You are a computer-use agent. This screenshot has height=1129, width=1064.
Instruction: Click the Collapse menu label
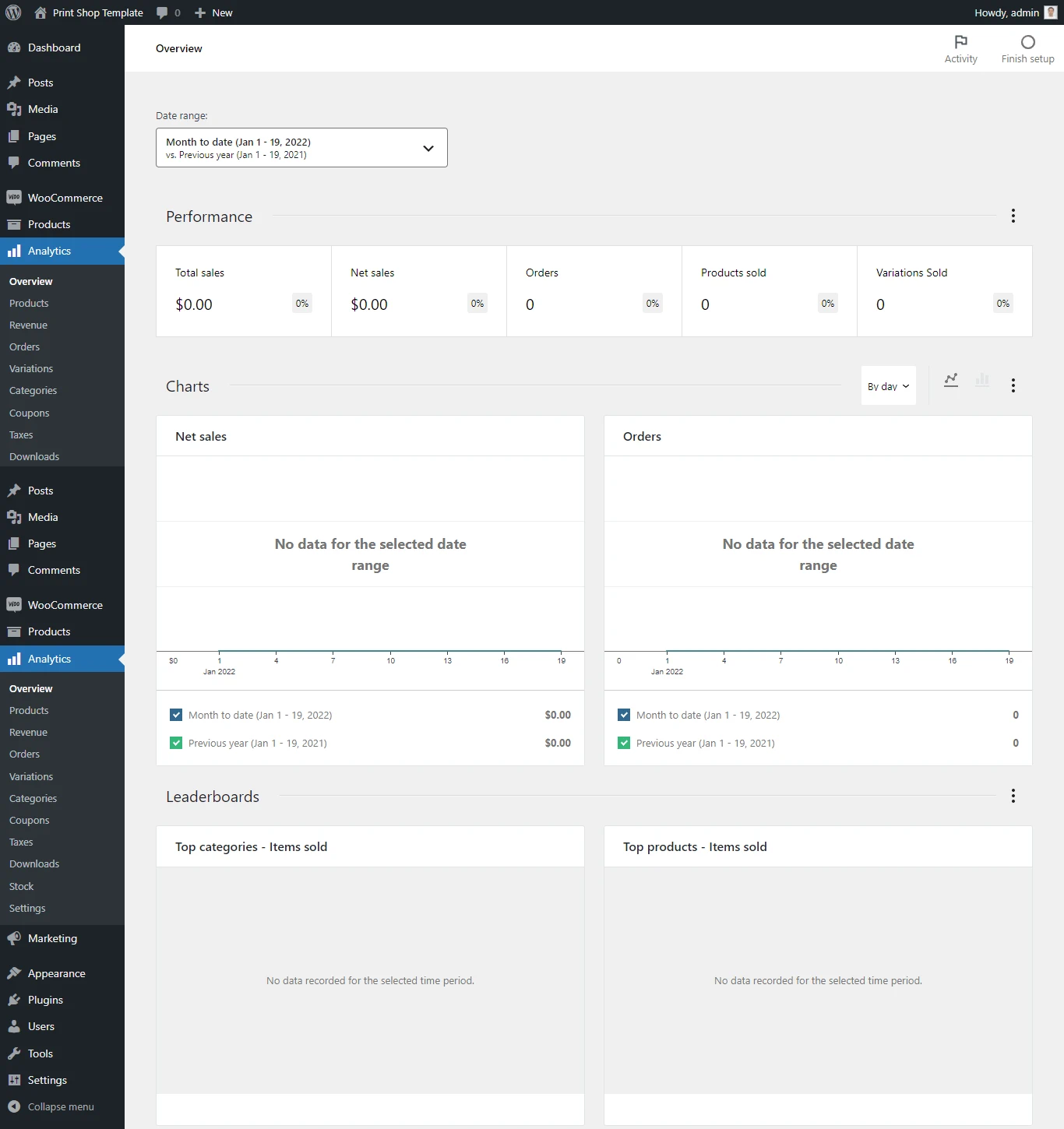[61, 1106]
